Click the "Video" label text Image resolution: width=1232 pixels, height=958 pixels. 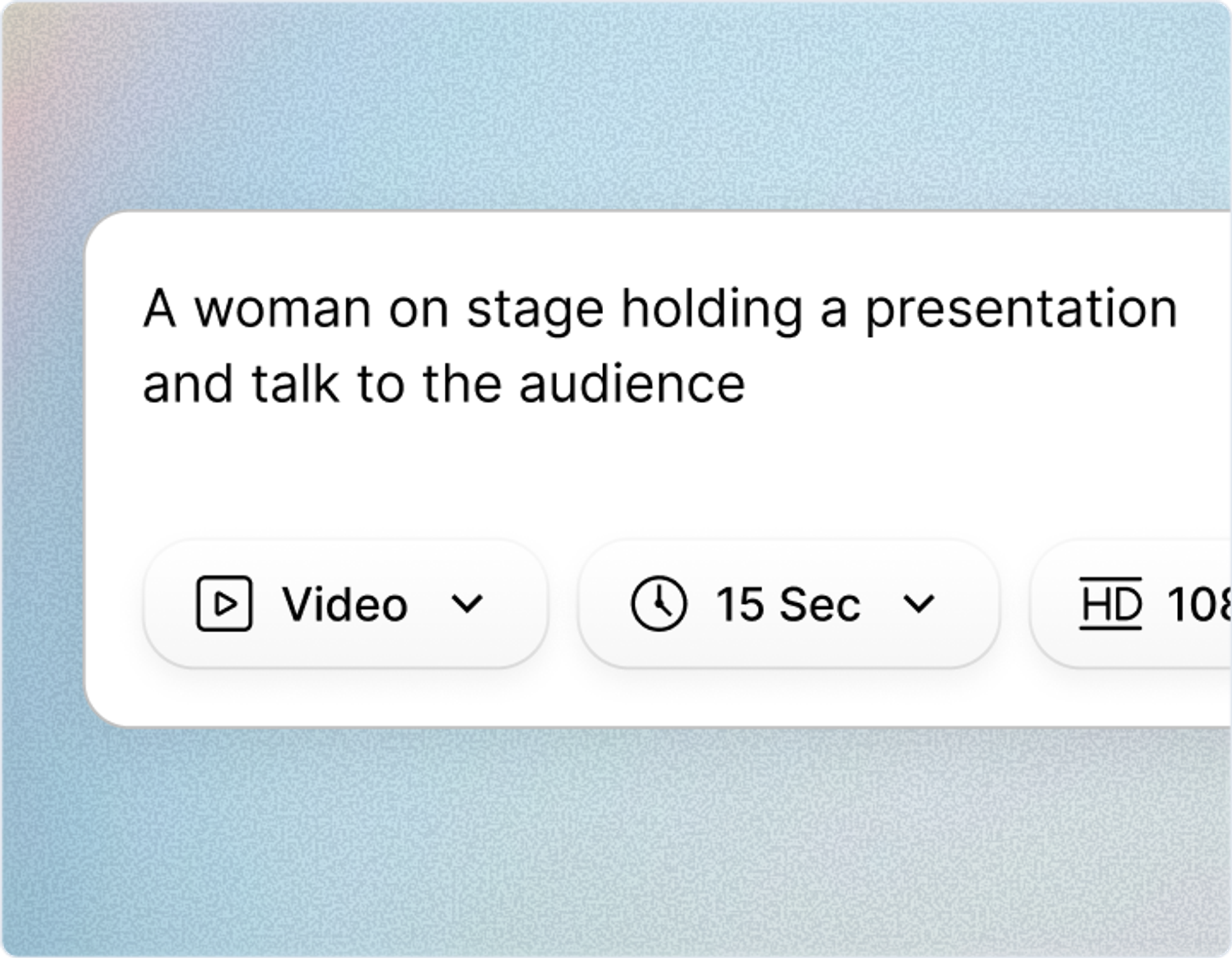345,605
